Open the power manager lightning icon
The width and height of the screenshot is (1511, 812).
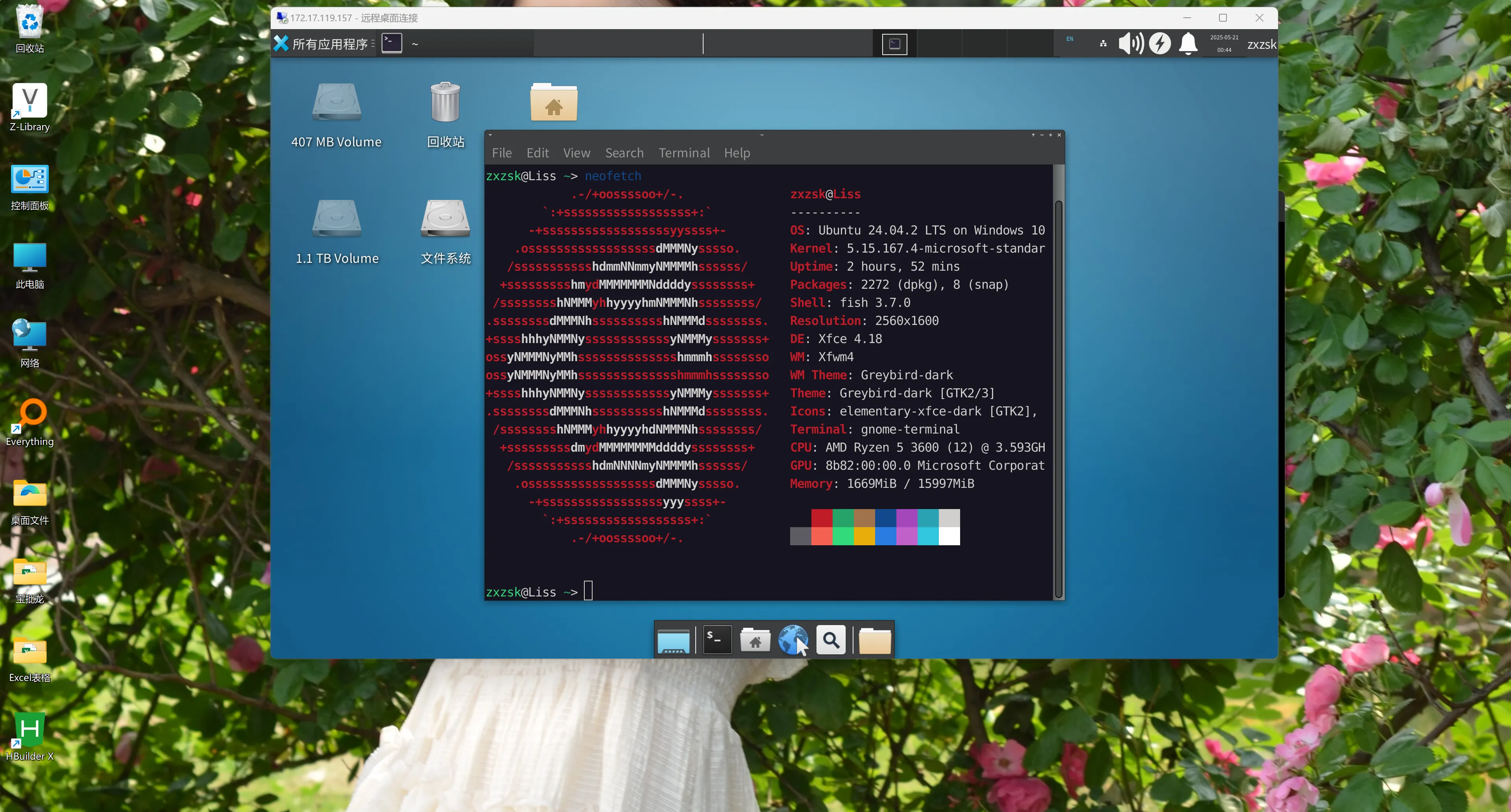tap(1160, 43)
